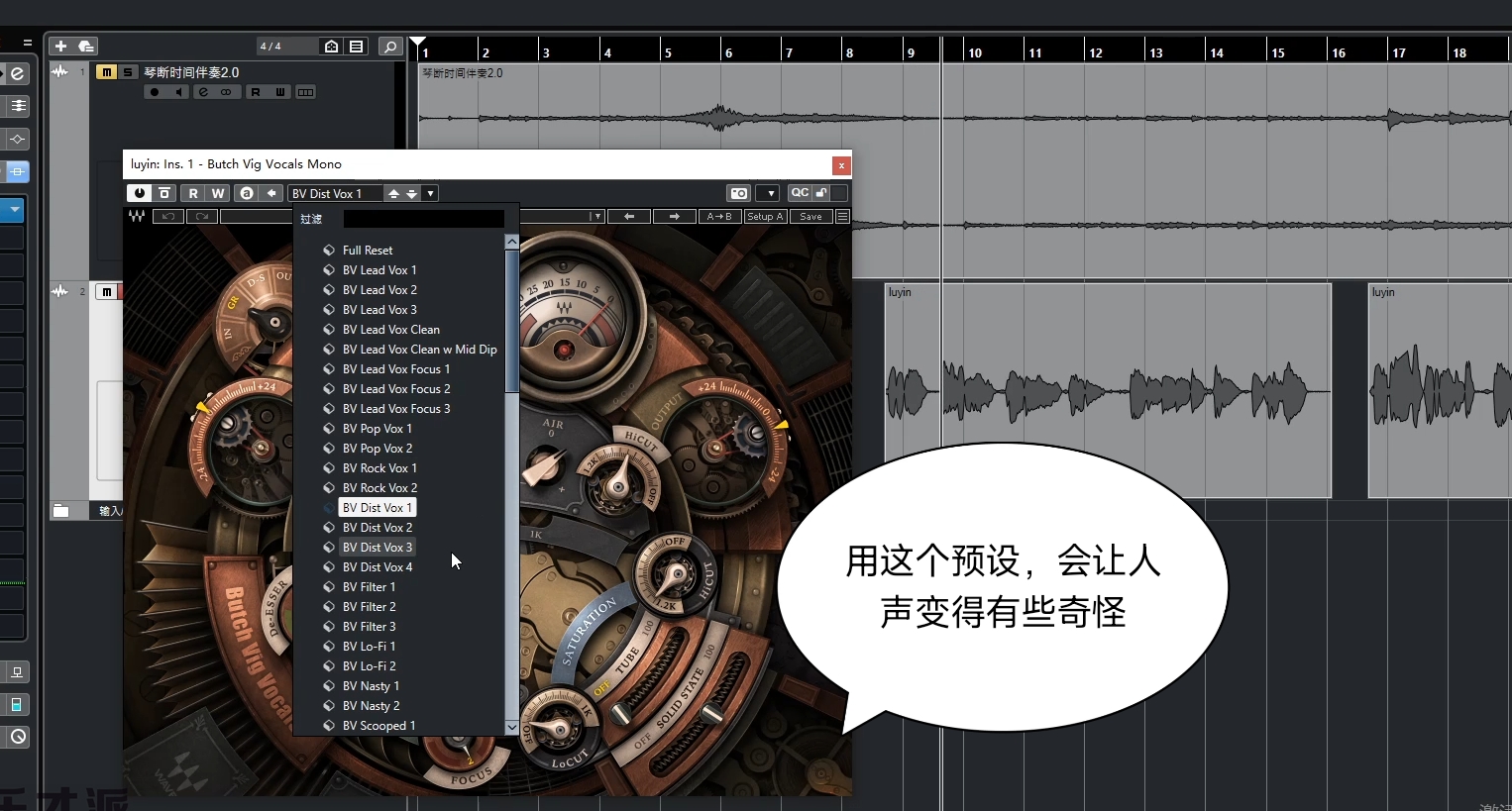
Task: Click the copy A to B arrow icon
Action: [x=271, y=193]
